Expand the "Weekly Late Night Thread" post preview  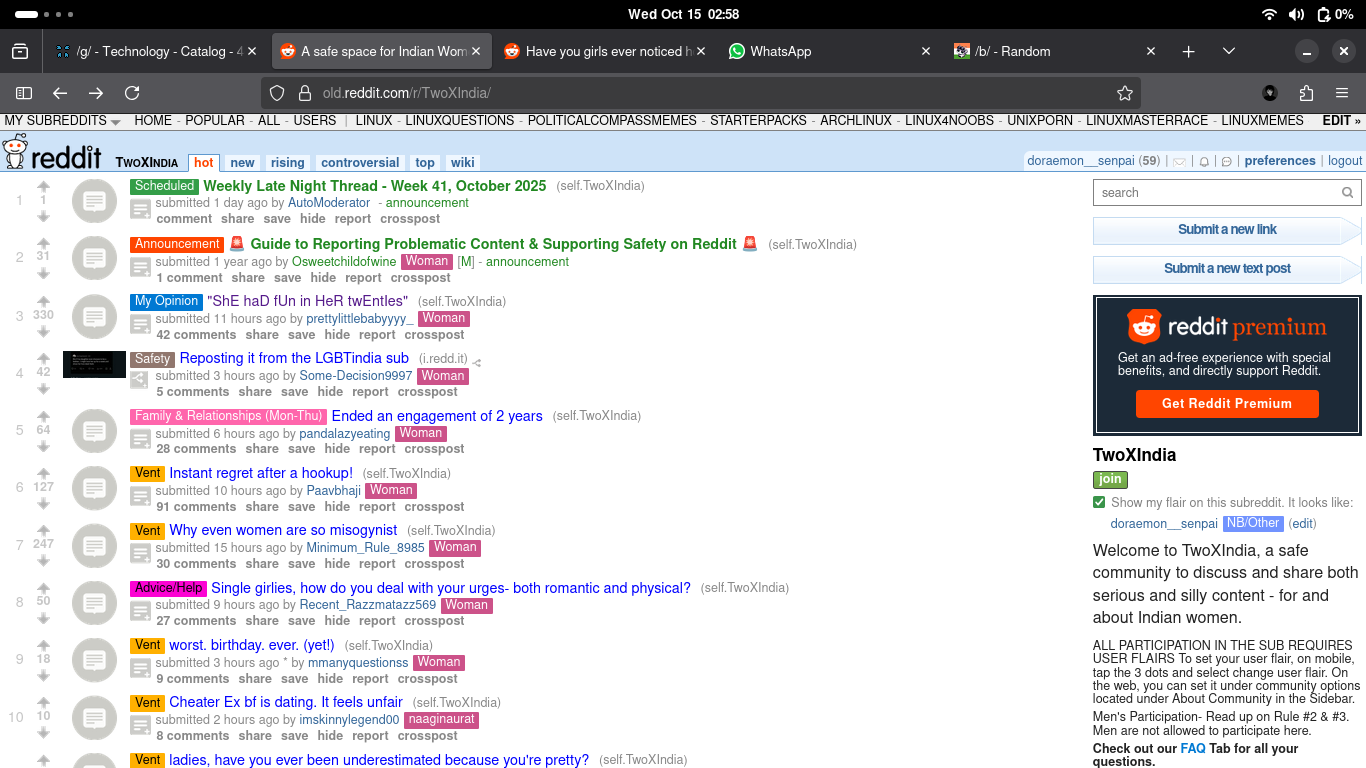click(x=141, y=210)
